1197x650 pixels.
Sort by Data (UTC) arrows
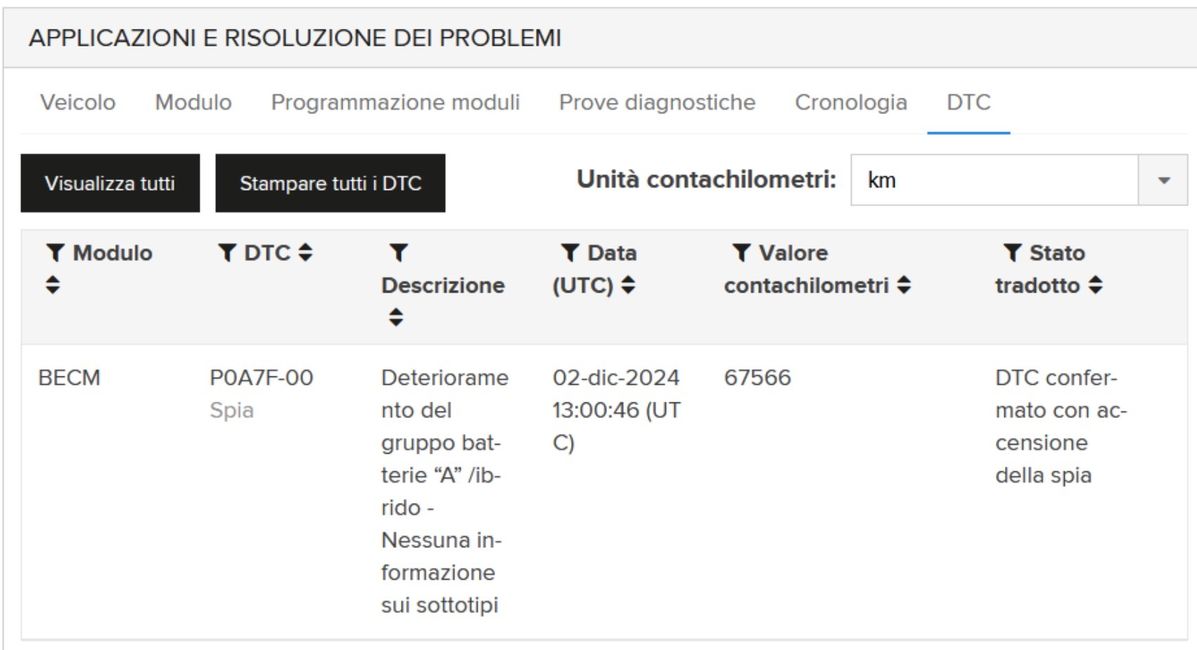(628, 285)
